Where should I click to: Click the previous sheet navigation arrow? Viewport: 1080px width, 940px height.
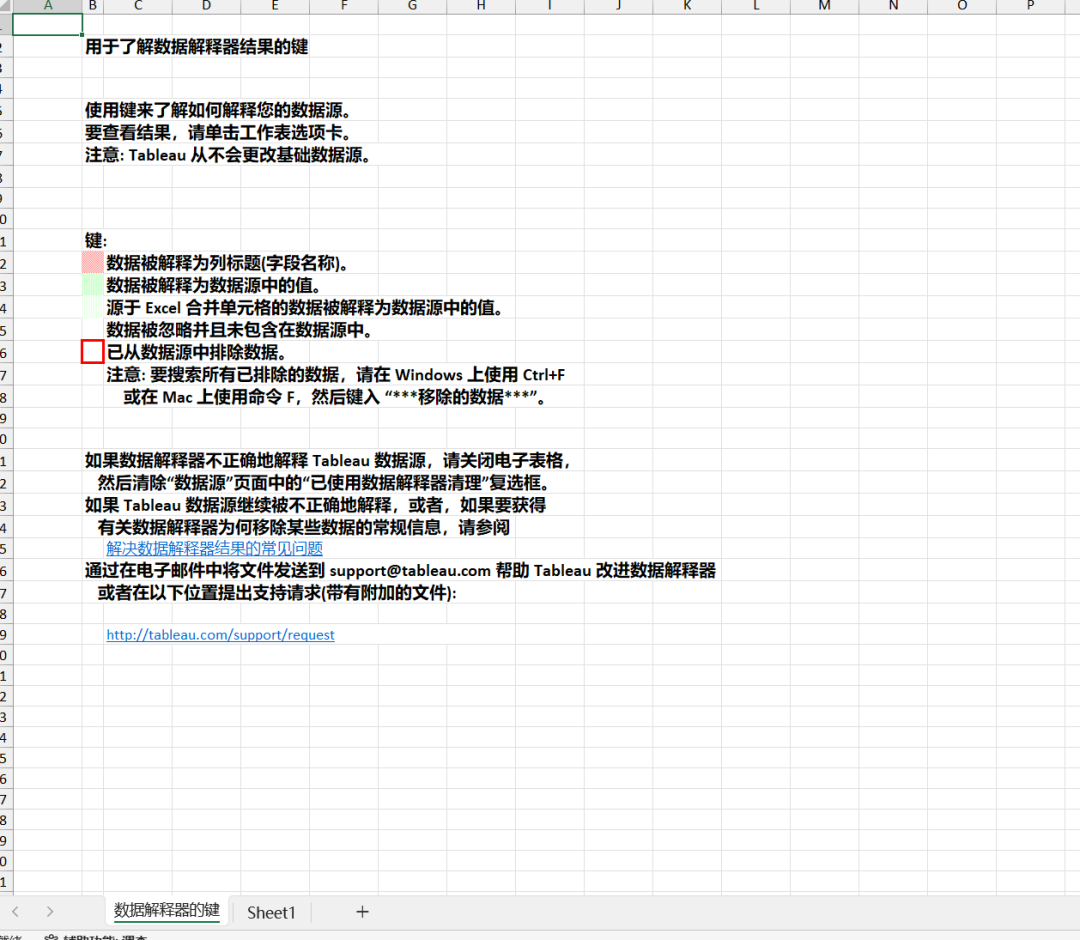[x=16, y=912]
